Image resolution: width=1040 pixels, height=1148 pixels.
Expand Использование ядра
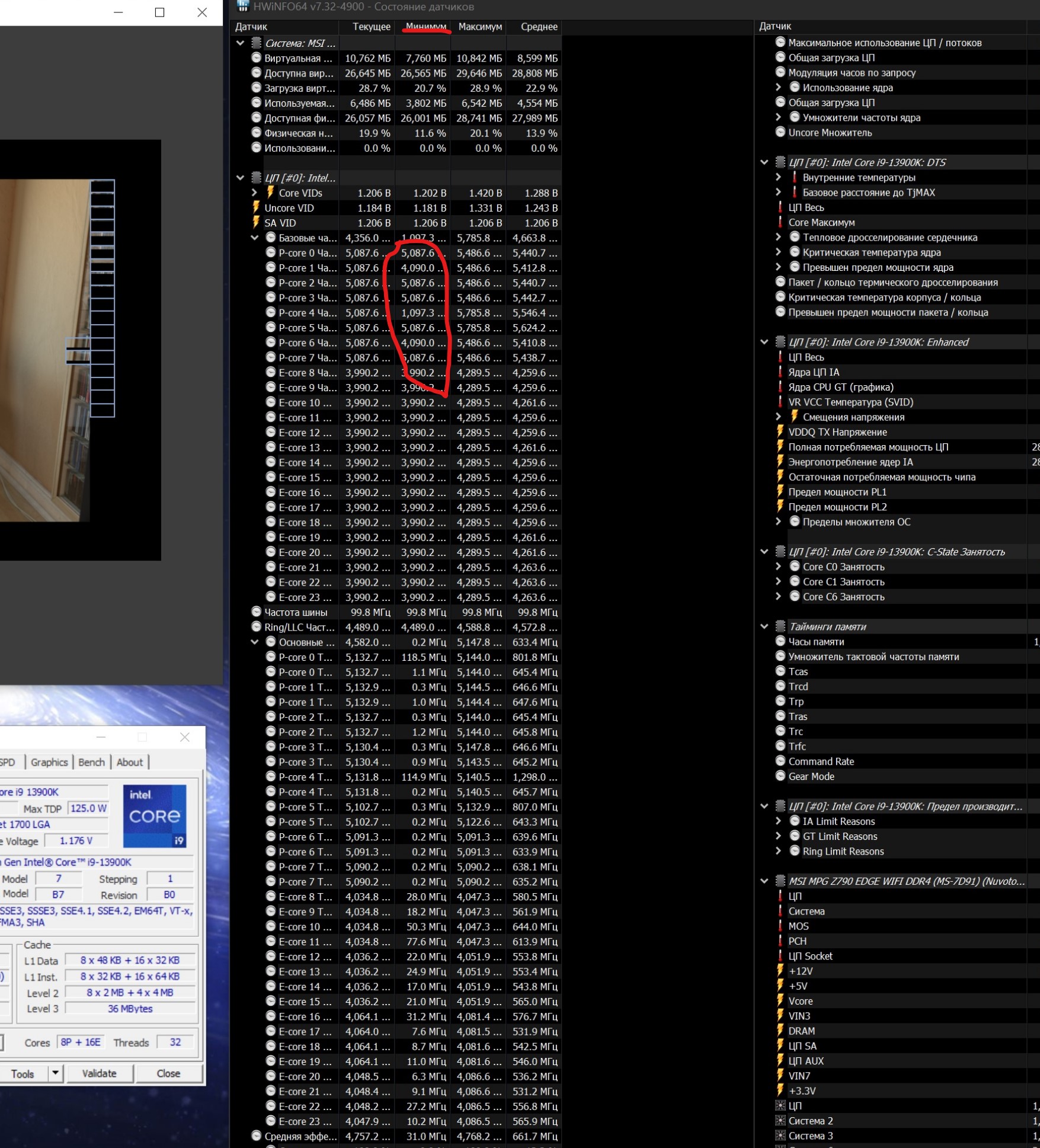point(778,87)
